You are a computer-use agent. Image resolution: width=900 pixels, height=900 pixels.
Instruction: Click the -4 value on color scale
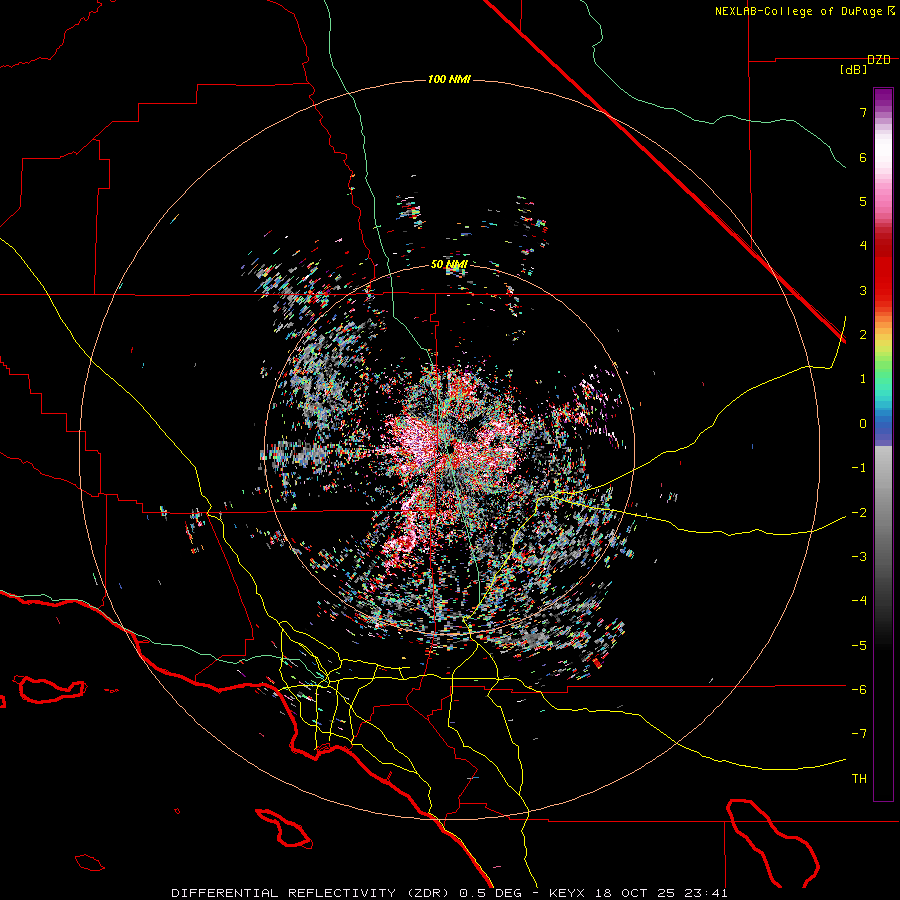click(x=859, y=601)
